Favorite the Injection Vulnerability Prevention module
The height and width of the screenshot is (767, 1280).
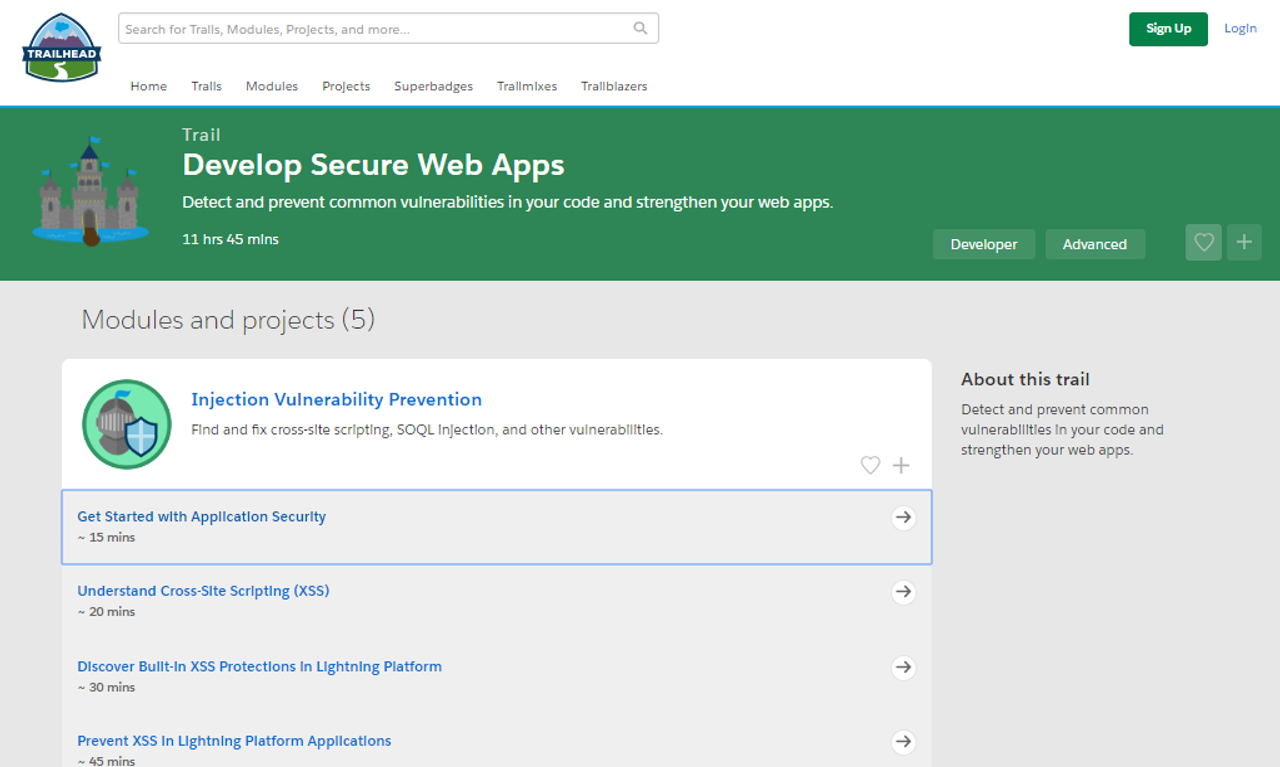click(x=870, y=465)
